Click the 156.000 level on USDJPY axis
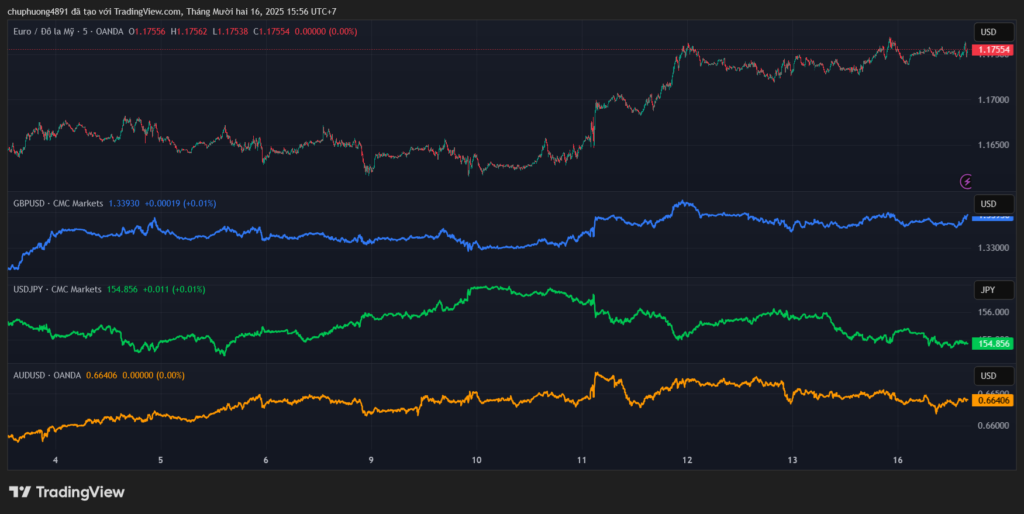The image size is (1024, 514). (993, 312)
